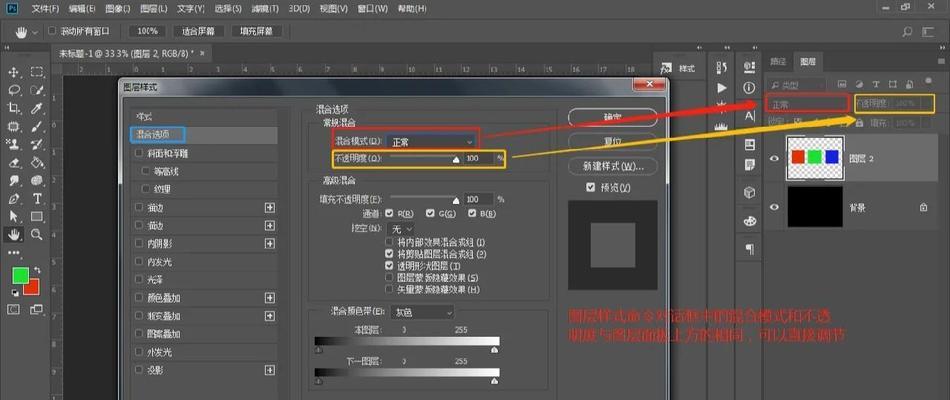Select the Brush tool
This screenshot has height=400, width=950.
coord(37,127)
